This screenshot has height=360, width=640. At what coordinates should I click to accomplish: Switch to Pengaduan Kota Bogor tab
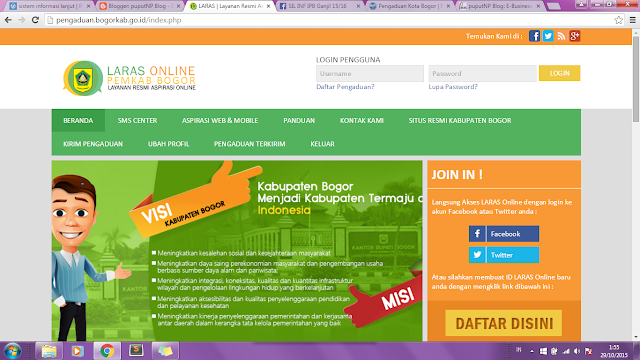(411, 6)
